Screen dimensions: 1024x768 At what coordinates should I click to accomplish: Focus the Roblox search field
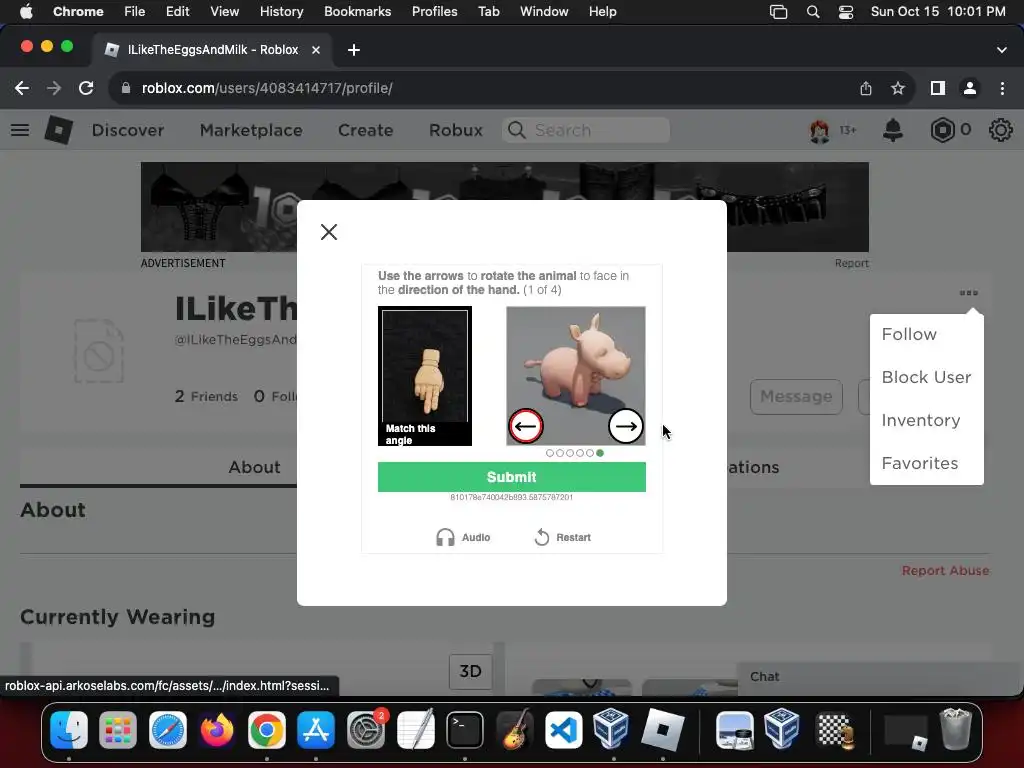click(x=586, y=130)
